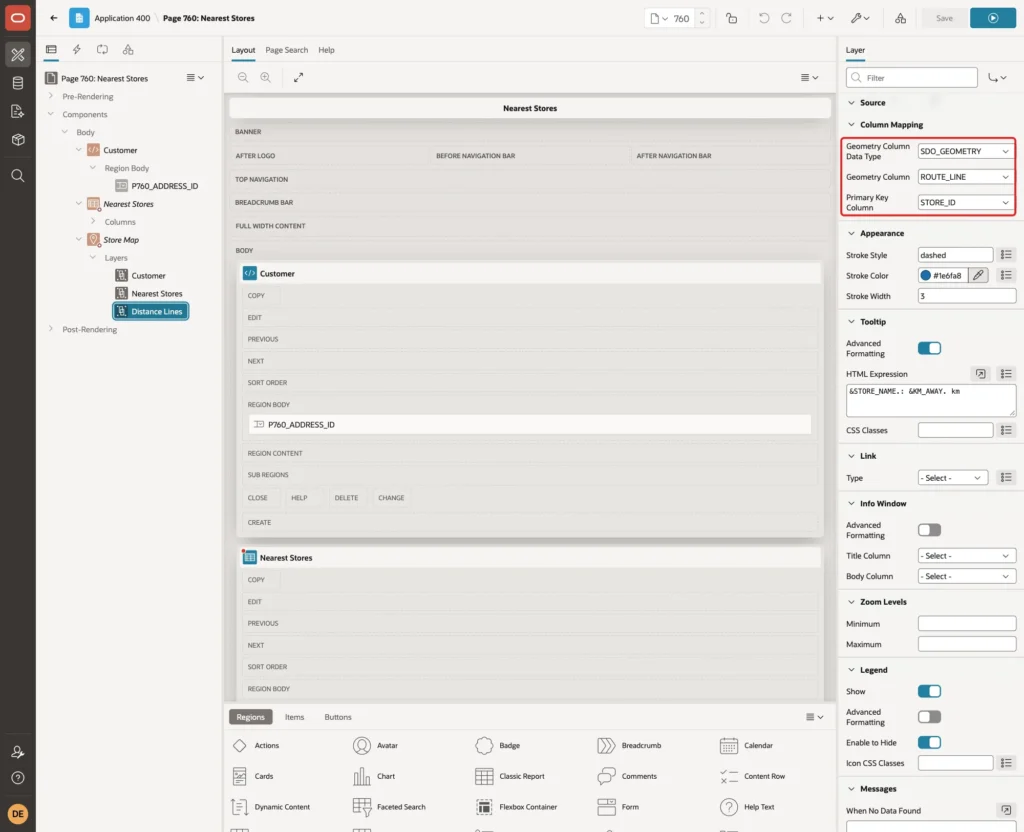Open Link Type select dropdown
This screenshot has width=1024, height=832.
click(x=952, y=478)
